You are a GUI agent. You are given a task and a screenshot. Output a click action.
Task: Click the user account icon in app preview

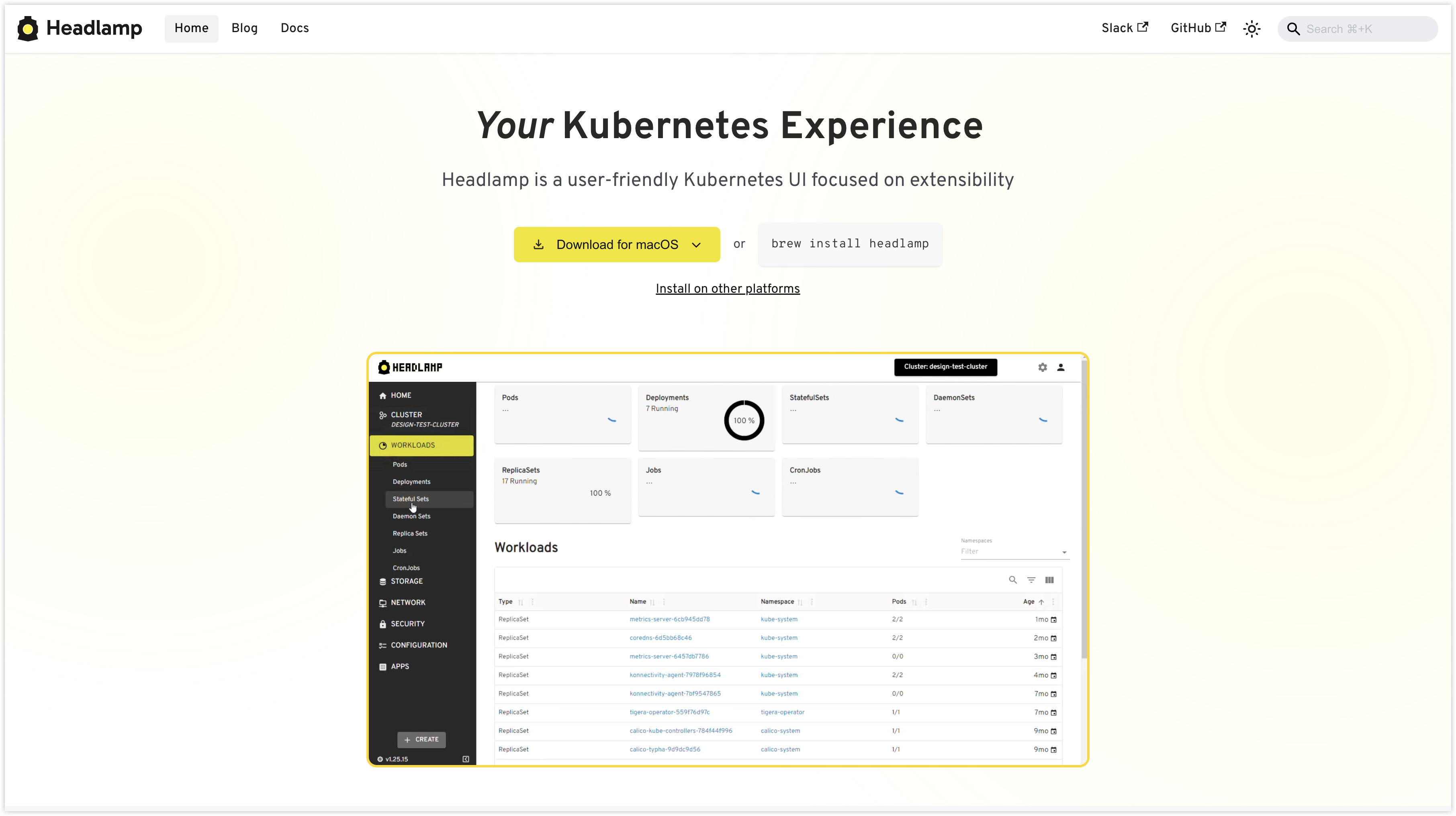[1060, 367]
